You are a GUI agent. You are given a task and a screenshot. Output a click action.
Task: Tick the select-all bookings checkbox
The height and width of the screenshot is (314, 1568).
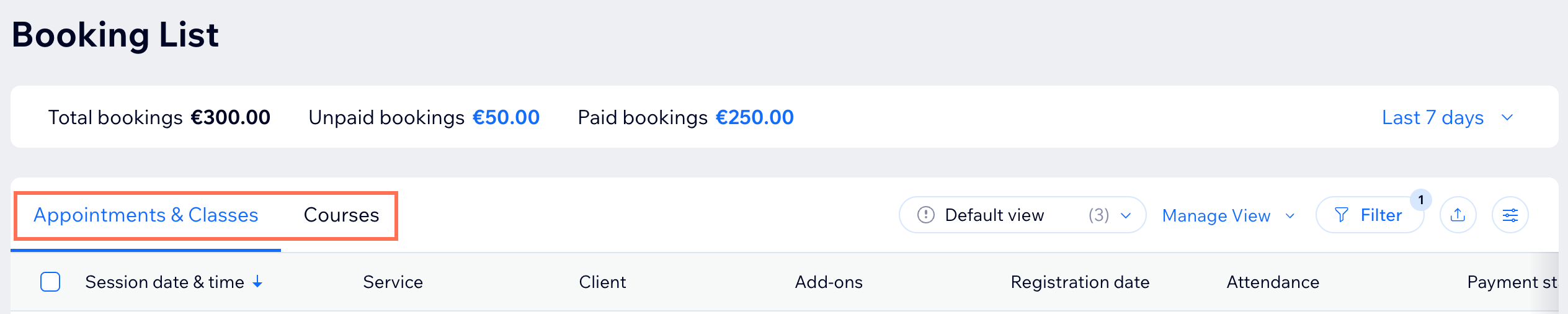50,282
